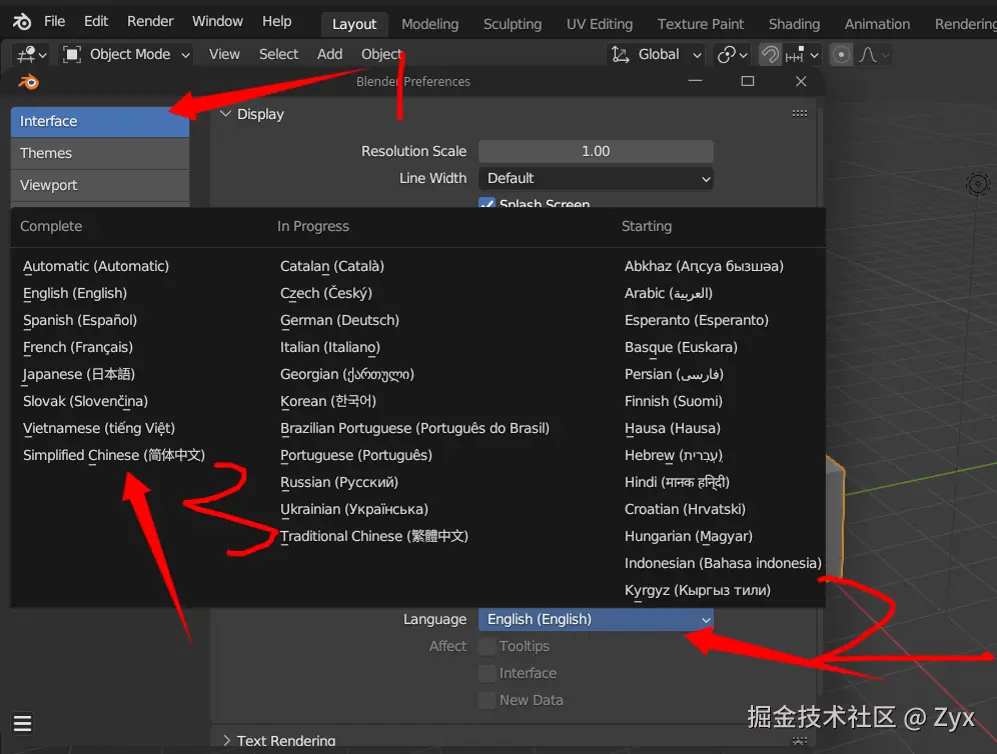
Task: Click the Blender logo icon in the menu bar
Action: 22,22
